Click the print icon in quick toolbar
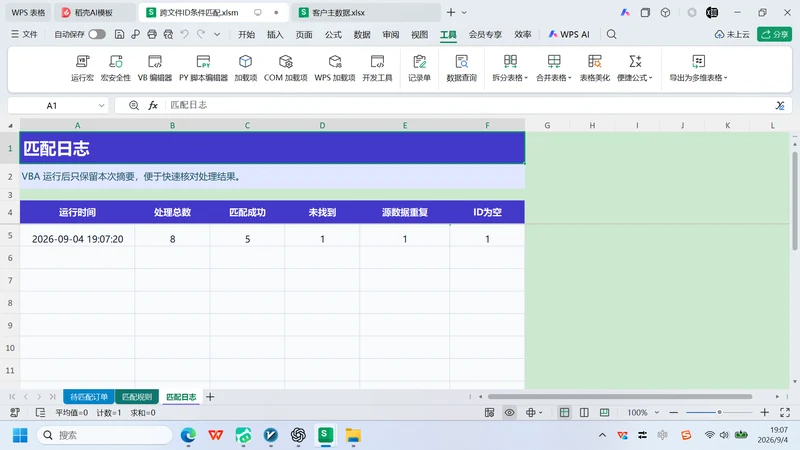800x450 pixels. [152, 34]
